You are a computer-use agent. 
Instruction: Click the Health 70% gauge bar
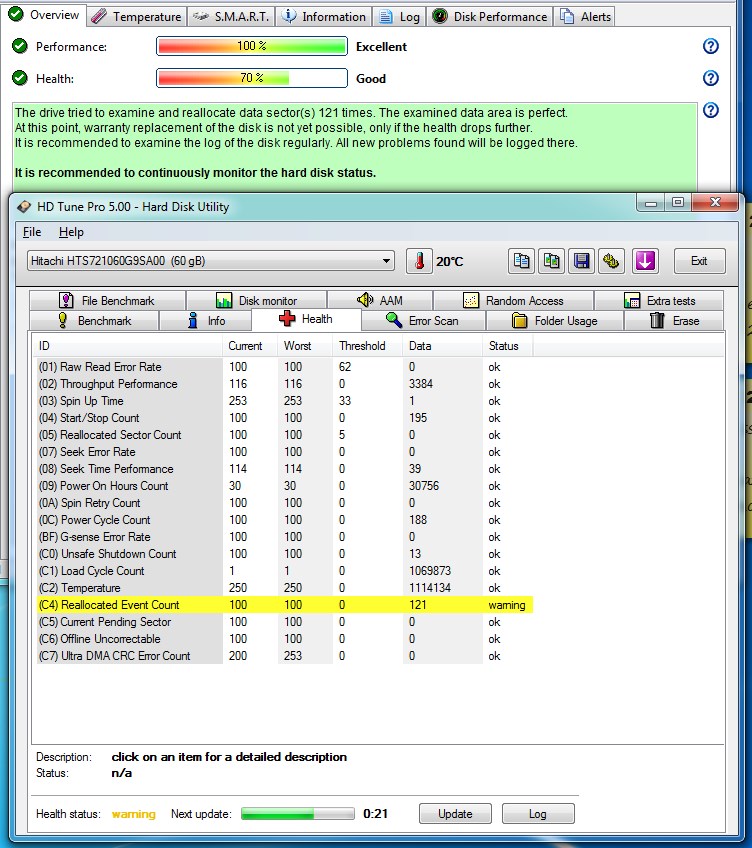[252, 78]
